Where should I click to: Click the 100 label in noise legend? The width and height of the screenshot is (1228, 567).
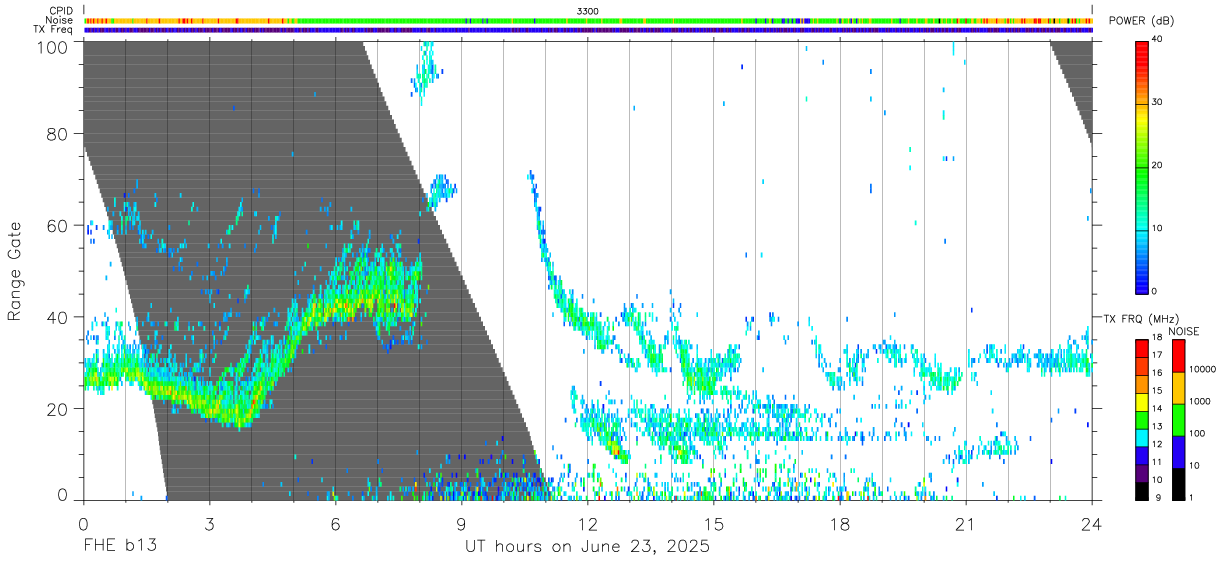pos(1195,434)
